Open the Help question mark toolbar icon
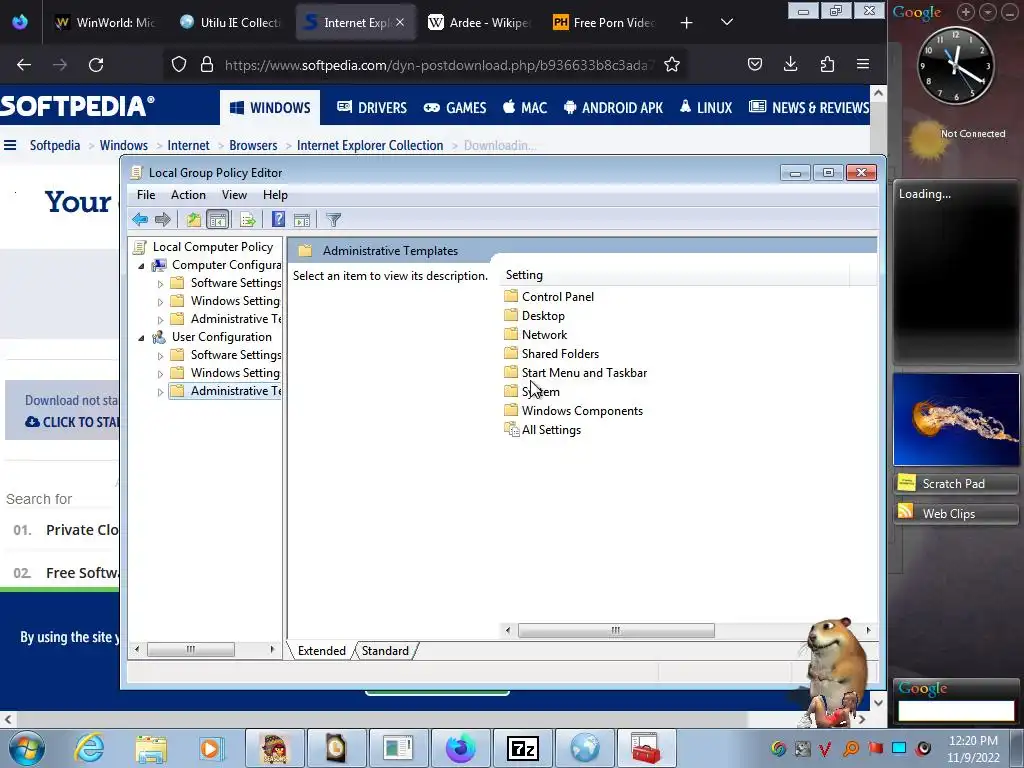 click(x=278, y=219)
